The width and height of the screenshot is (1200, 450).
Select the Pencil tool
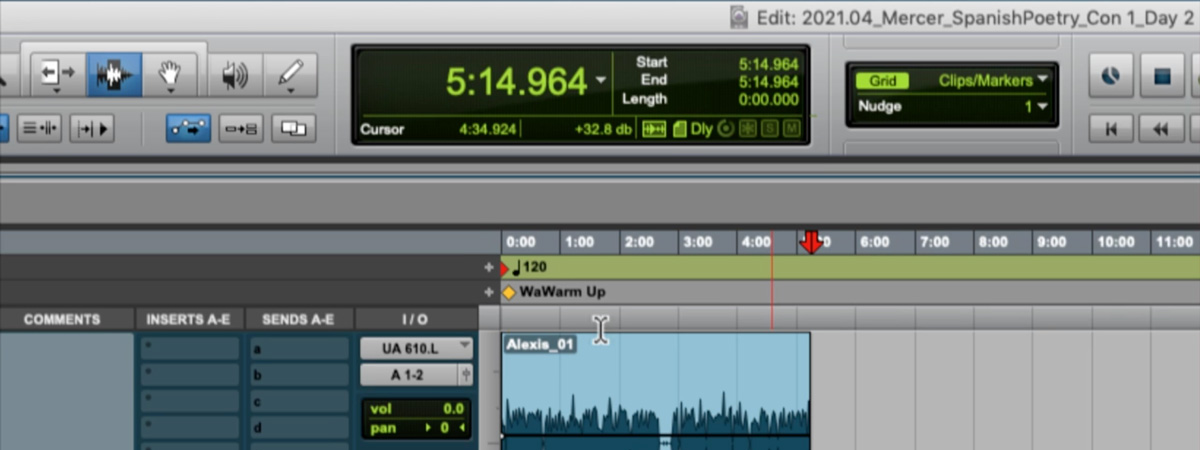pyautogui.click(x=291, y=75)
